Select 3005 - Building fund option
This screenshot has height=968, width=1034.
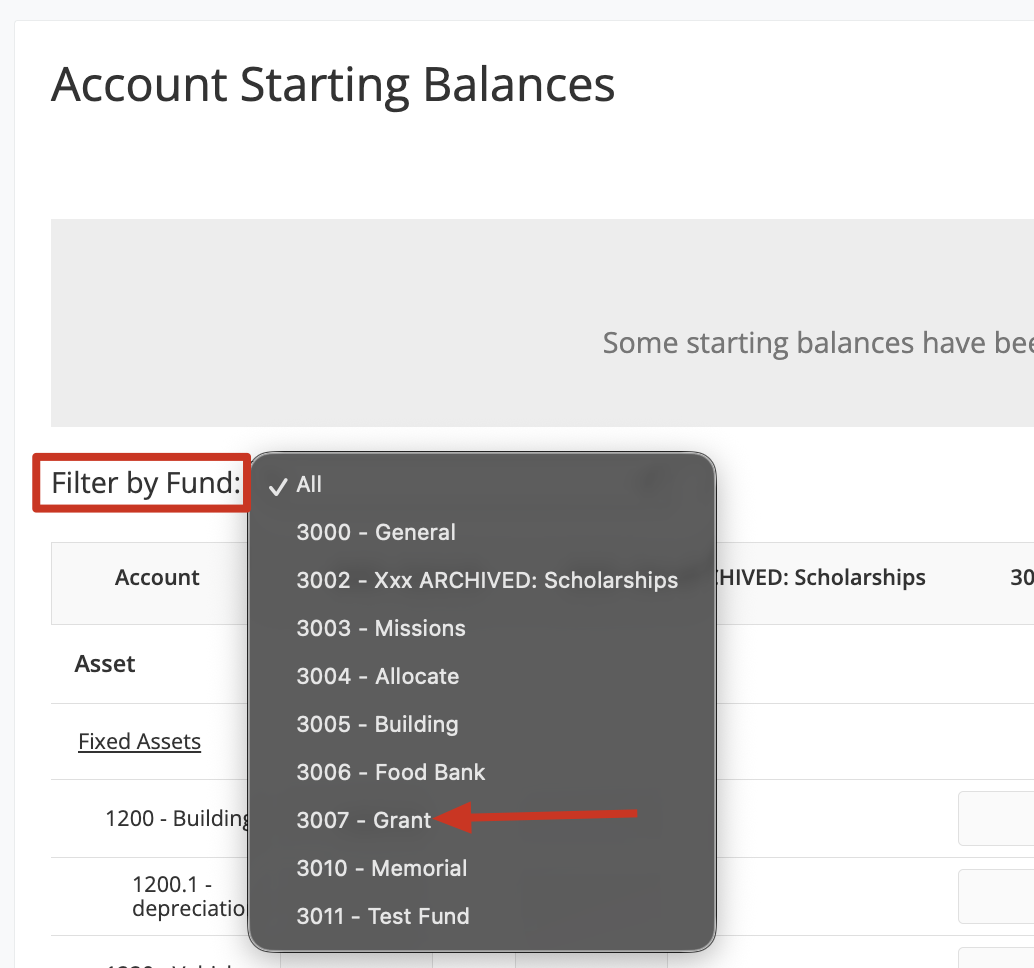tap(377, 724)
